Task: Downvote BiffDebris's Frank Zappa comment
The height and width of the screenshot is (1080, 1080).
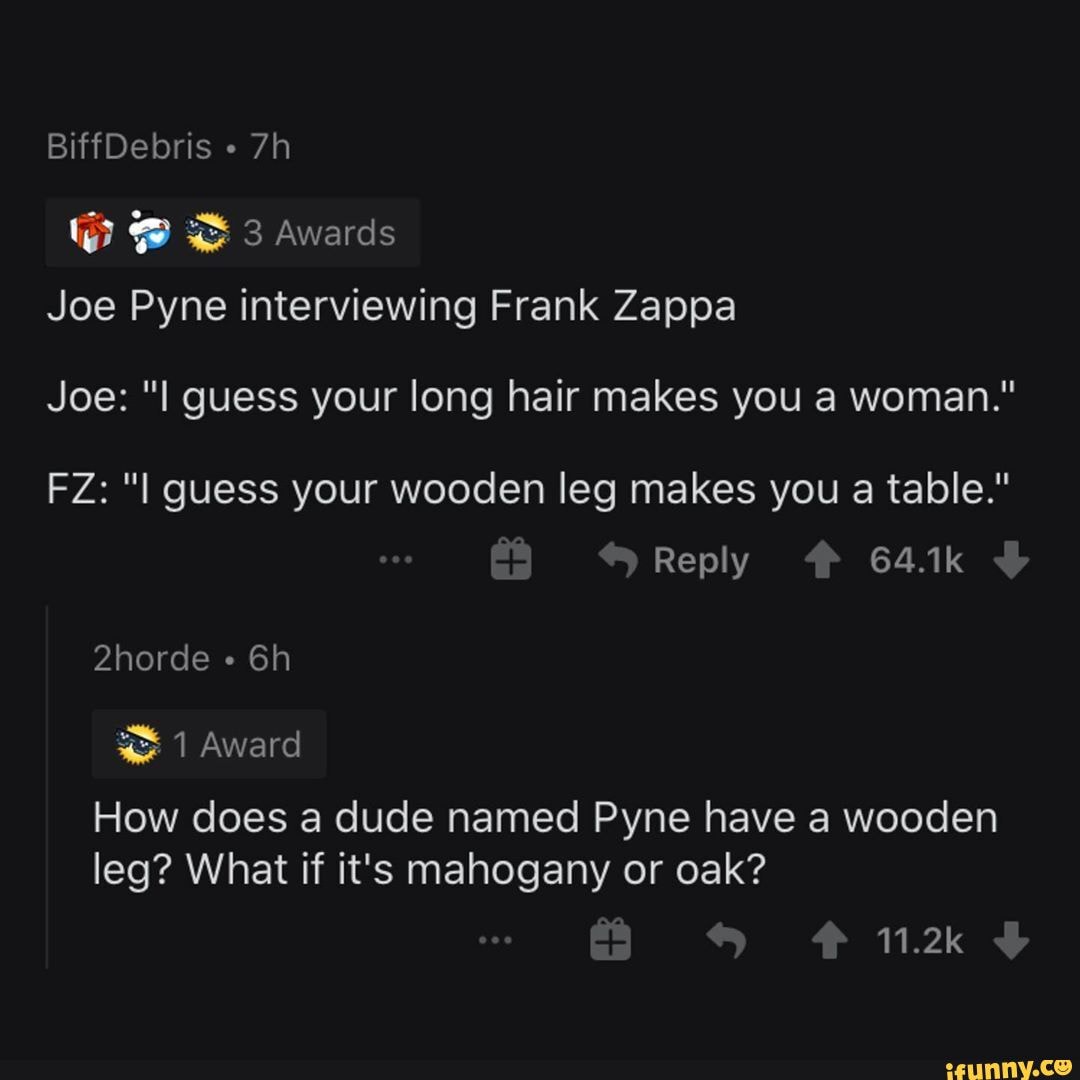Action: 1011,559
